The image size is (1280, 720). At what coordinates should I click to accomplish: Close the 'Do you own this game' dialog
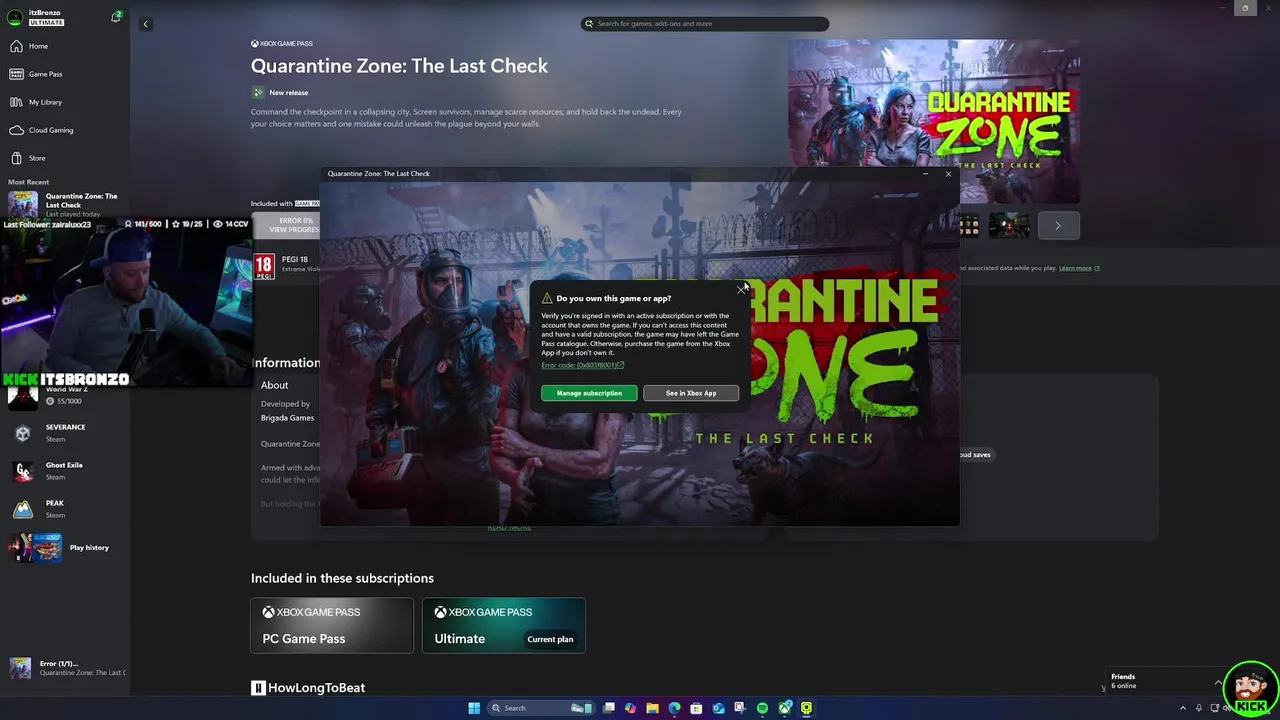tap(741, 289)
